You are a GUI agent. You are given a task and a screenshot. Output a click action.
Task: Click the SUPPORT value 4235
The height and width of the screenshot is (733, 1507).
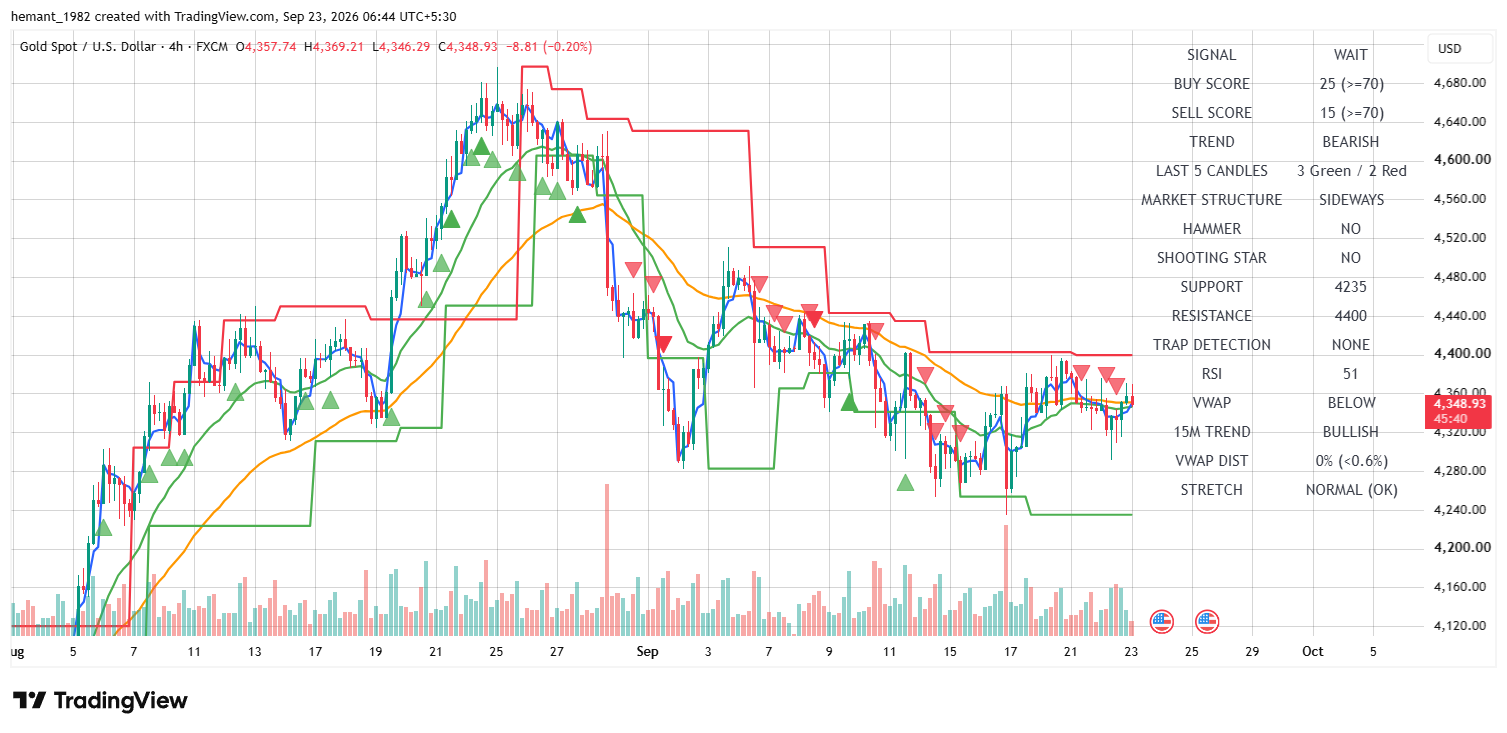(1351, 287)
